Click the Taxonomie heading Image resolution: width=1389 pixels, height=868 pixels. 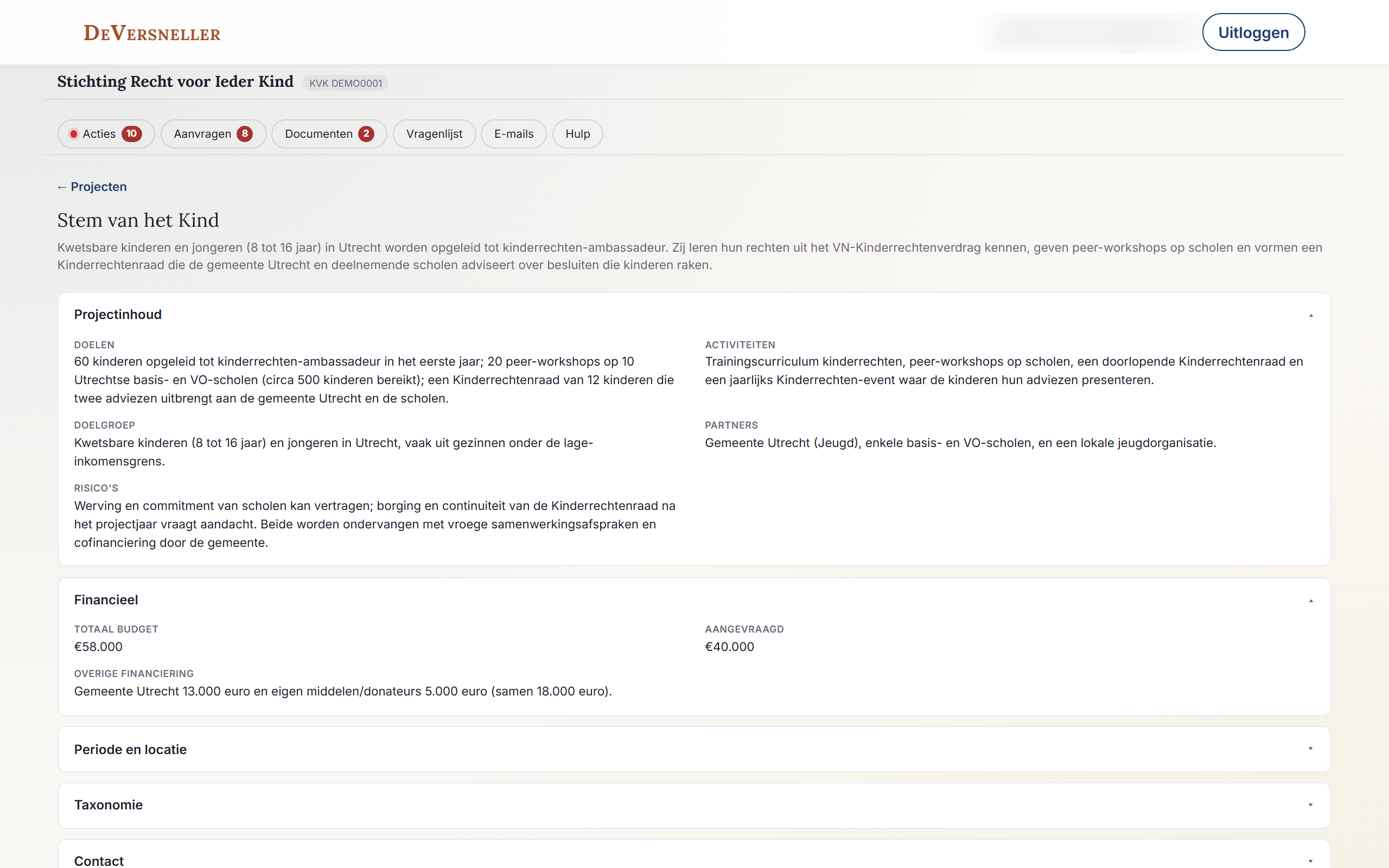coord(109,805)
